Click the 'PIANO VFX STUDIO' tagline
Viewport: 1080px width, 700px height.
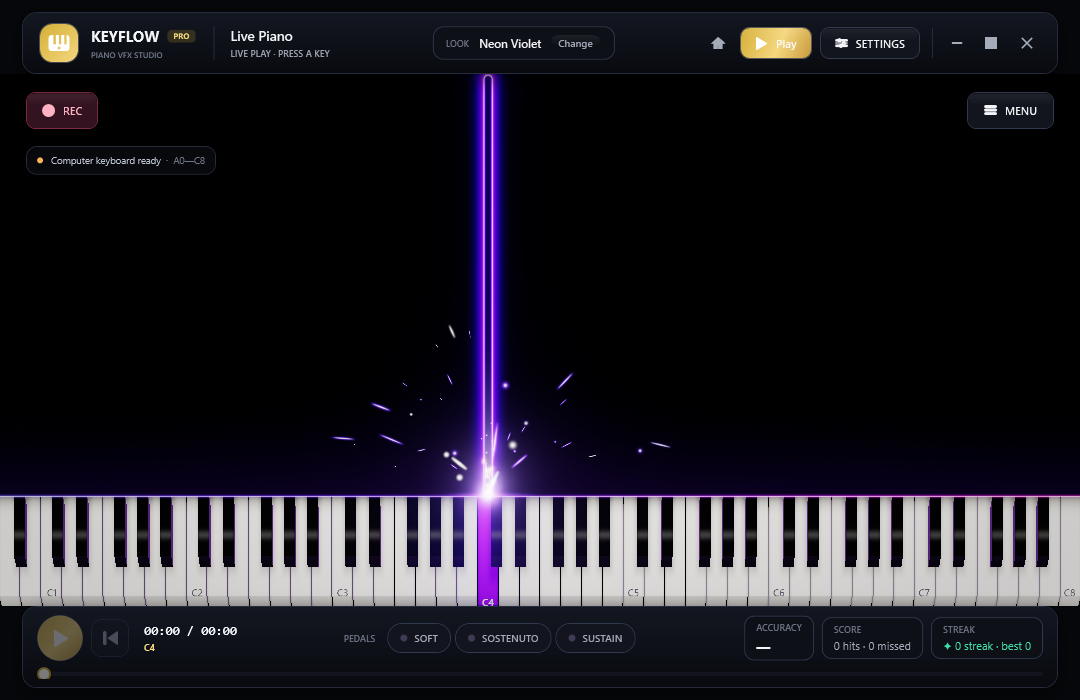127,55
